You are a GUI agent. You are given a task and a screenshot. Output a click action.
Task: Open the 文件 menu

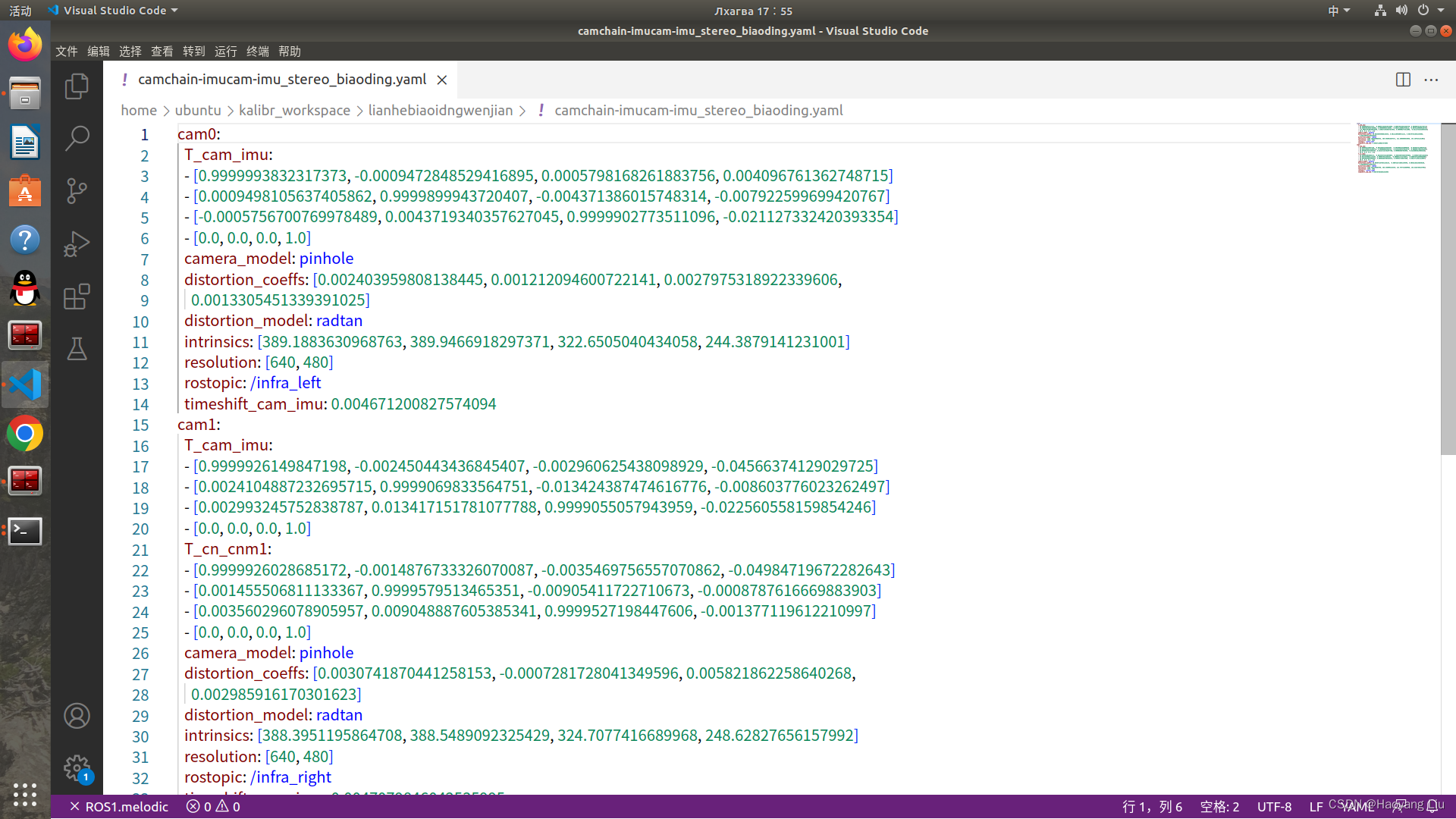(66, 51)
